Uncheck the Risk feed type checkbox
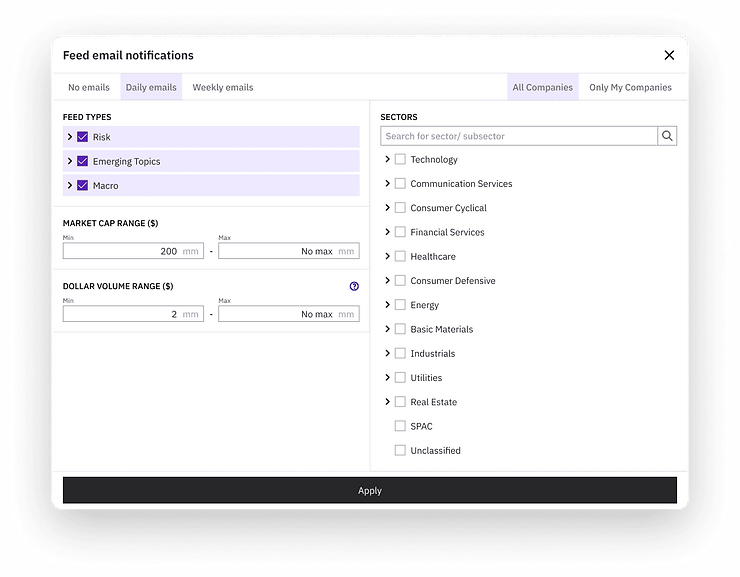The image size is (740, 577). point(83,137)
